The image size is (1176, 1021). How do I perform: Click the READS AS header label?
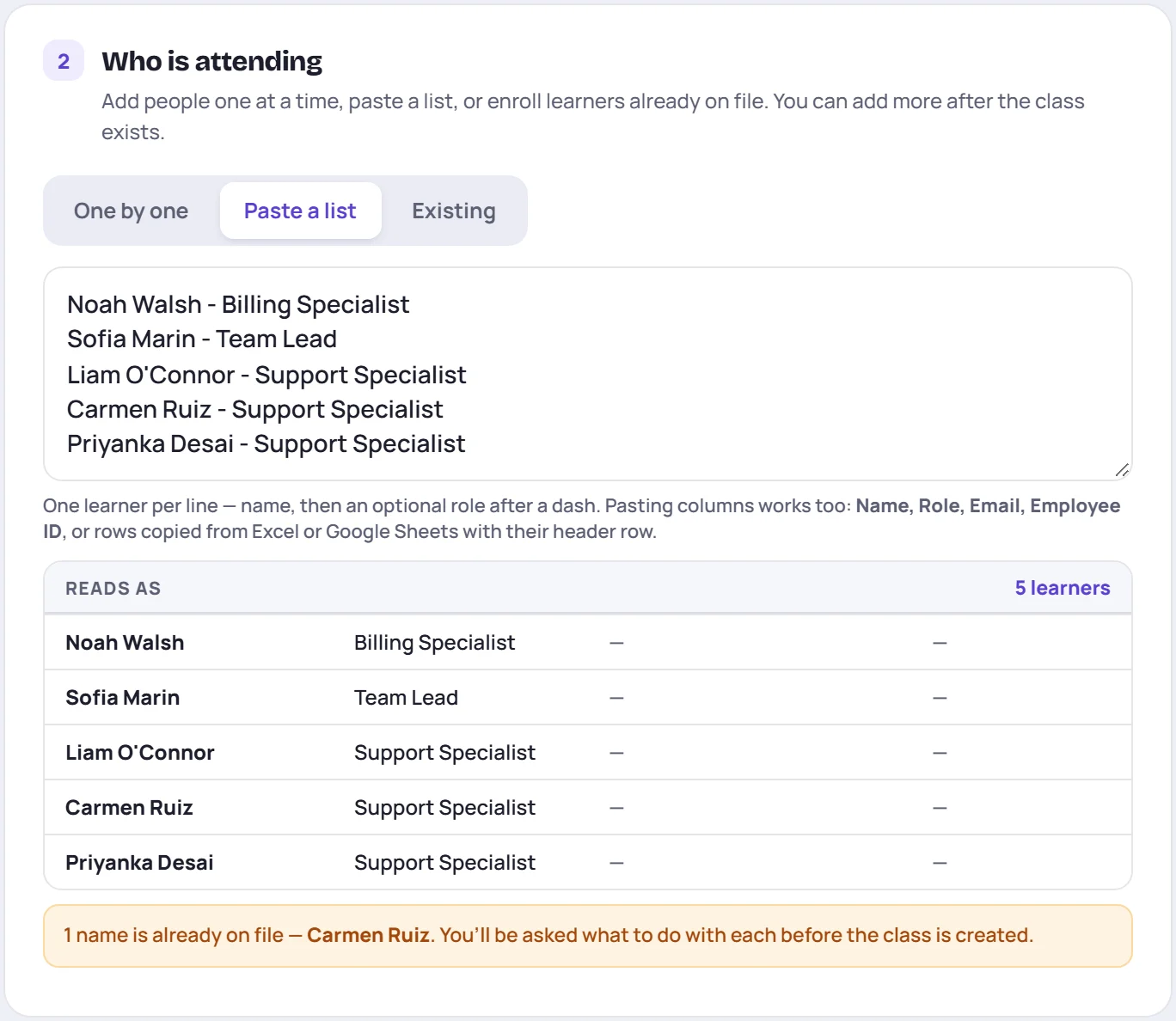pos(113,589)
